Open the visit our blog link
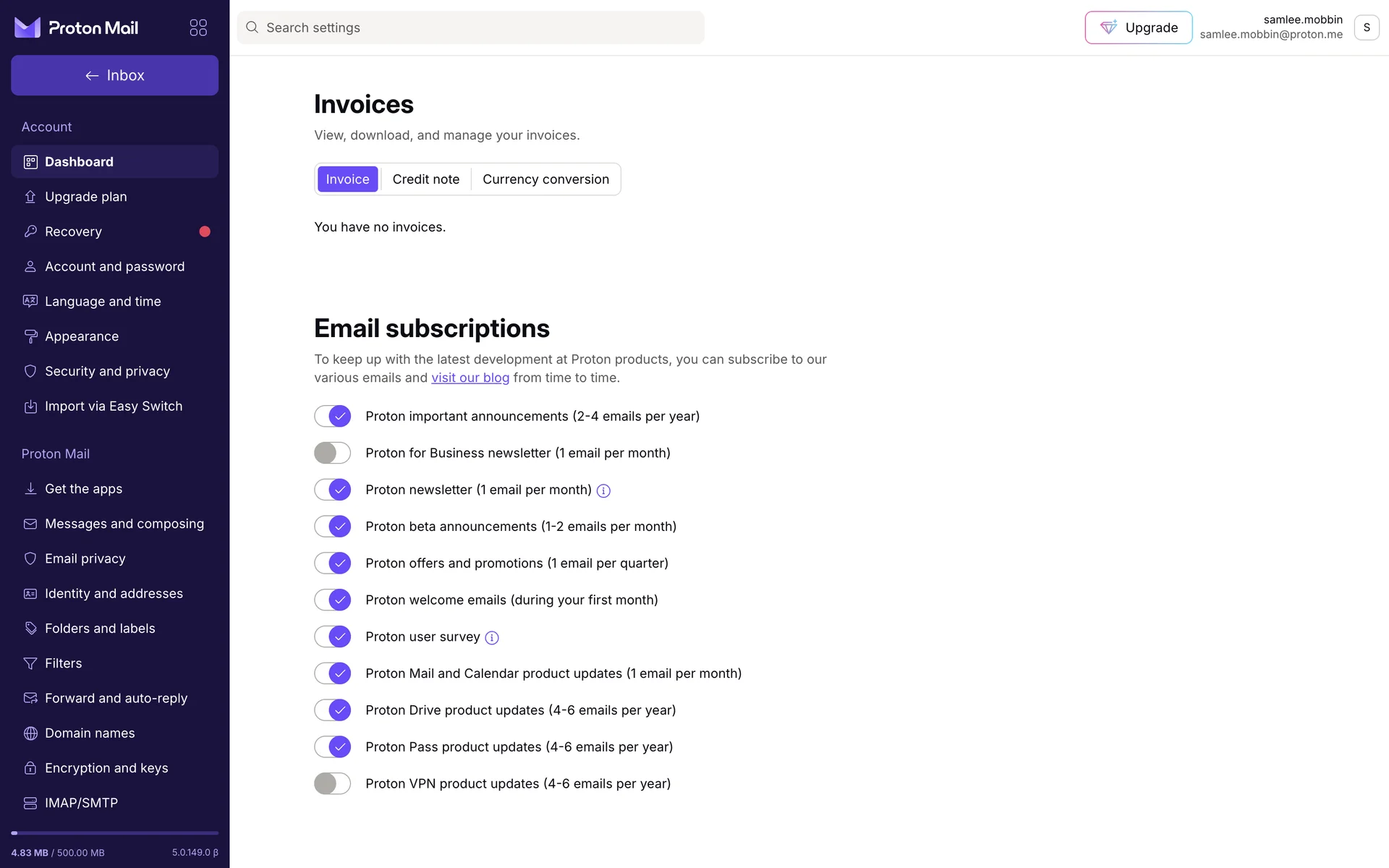The image size is (1389, 868). point(470,378)
